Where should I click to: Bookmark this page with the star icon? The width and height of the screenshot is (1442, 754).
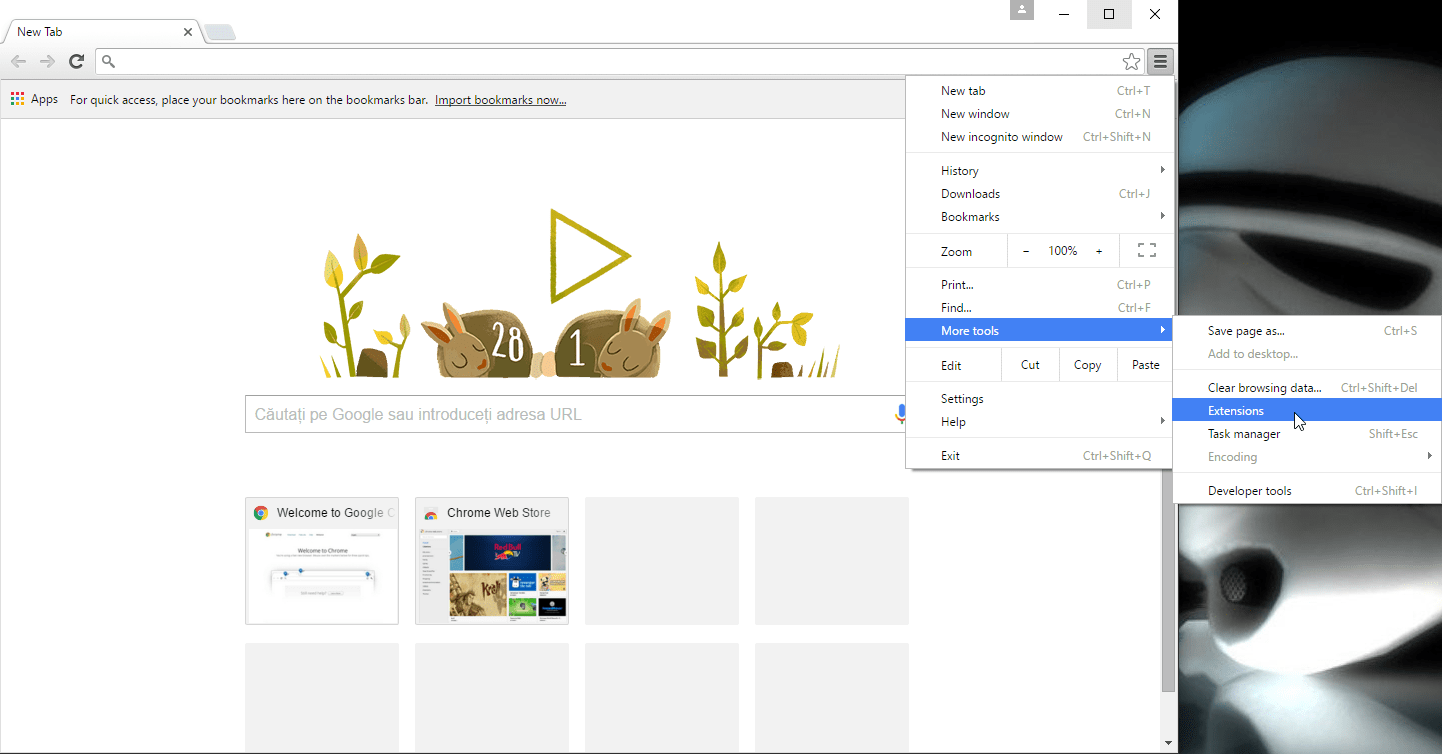[x=1131, y=62]
